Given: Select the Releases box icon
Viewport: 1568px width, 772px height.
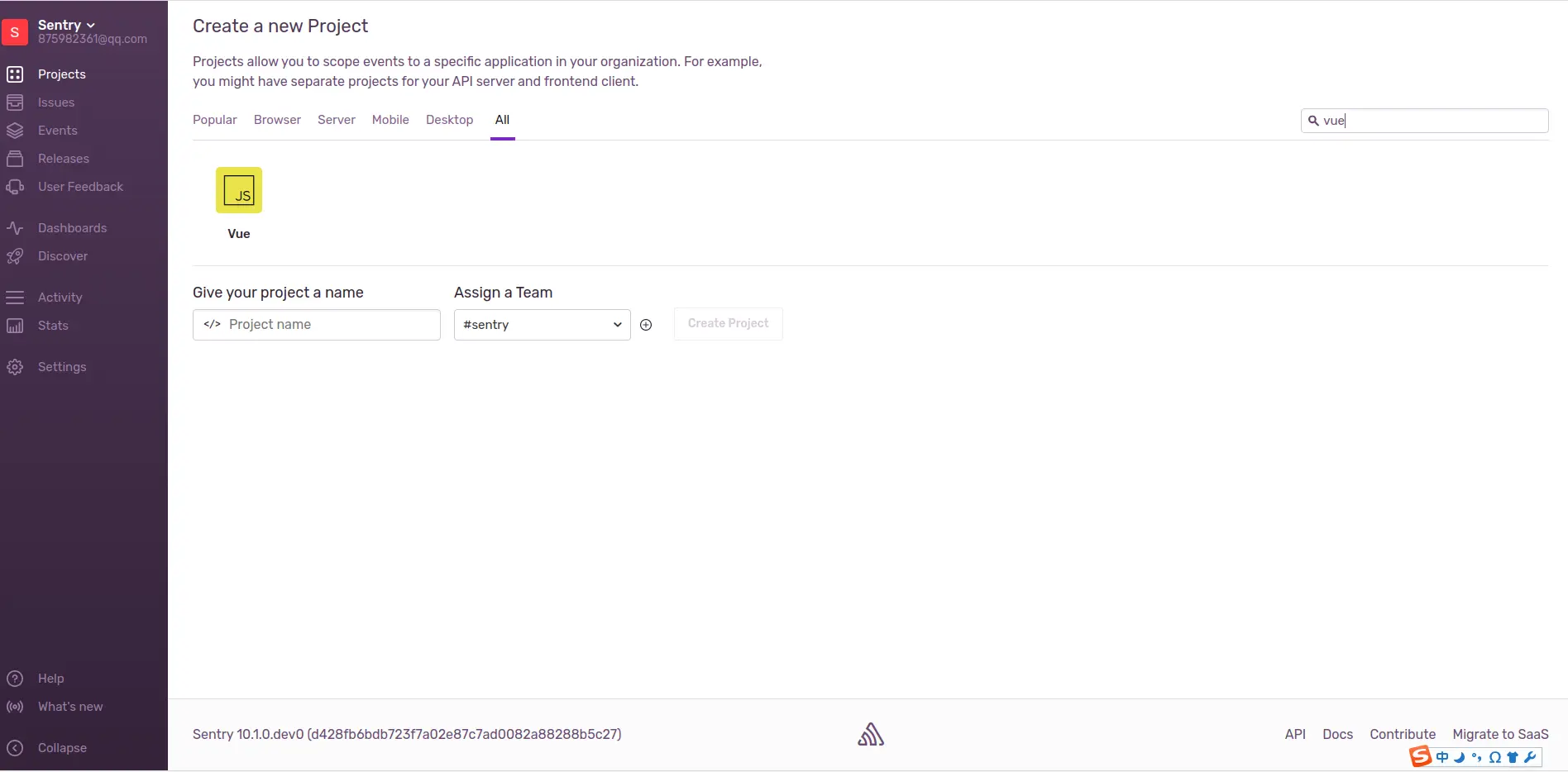Looking at the screenshot, I should tap(15, 159).
